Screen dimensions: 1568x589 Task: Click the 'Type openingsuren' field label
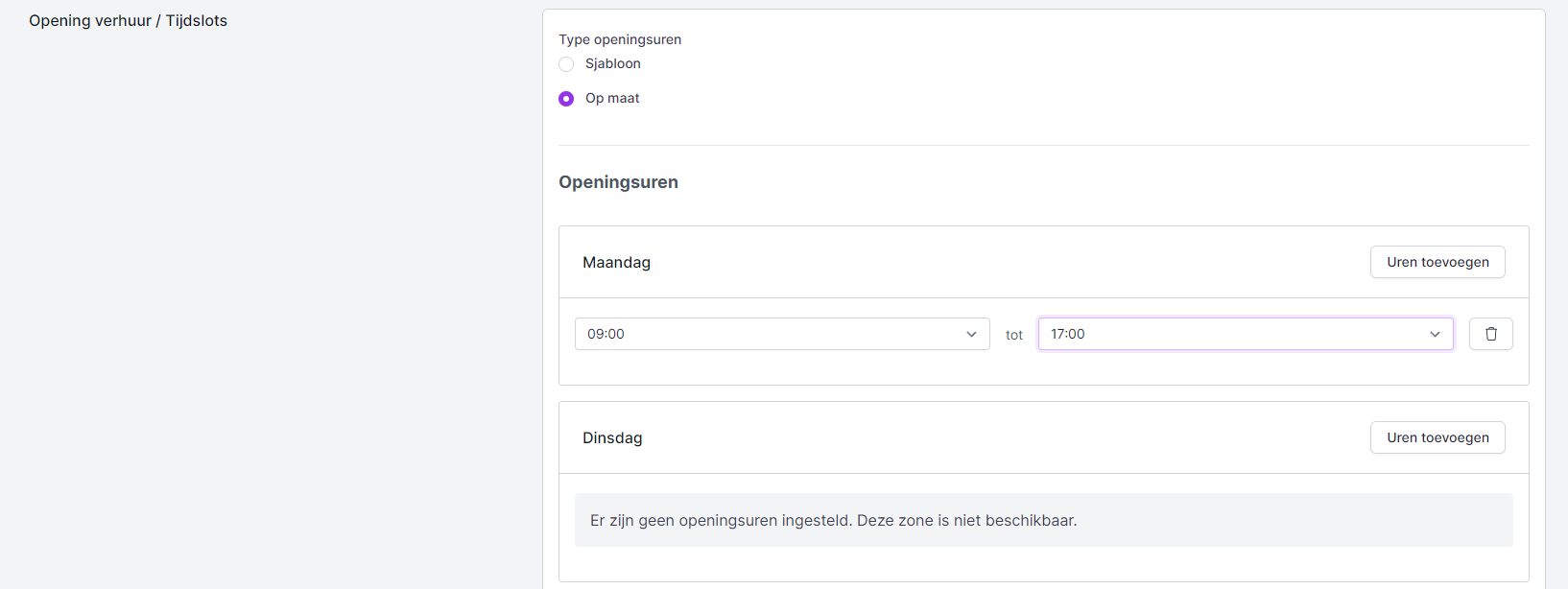coord(620,39)
